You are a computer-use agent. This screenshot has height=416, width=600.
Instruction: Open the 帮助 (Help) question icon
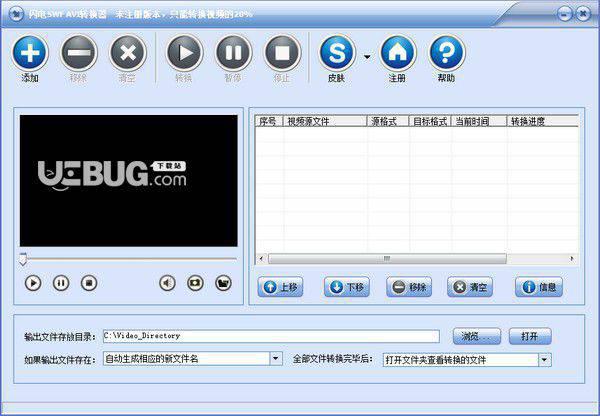447,53
